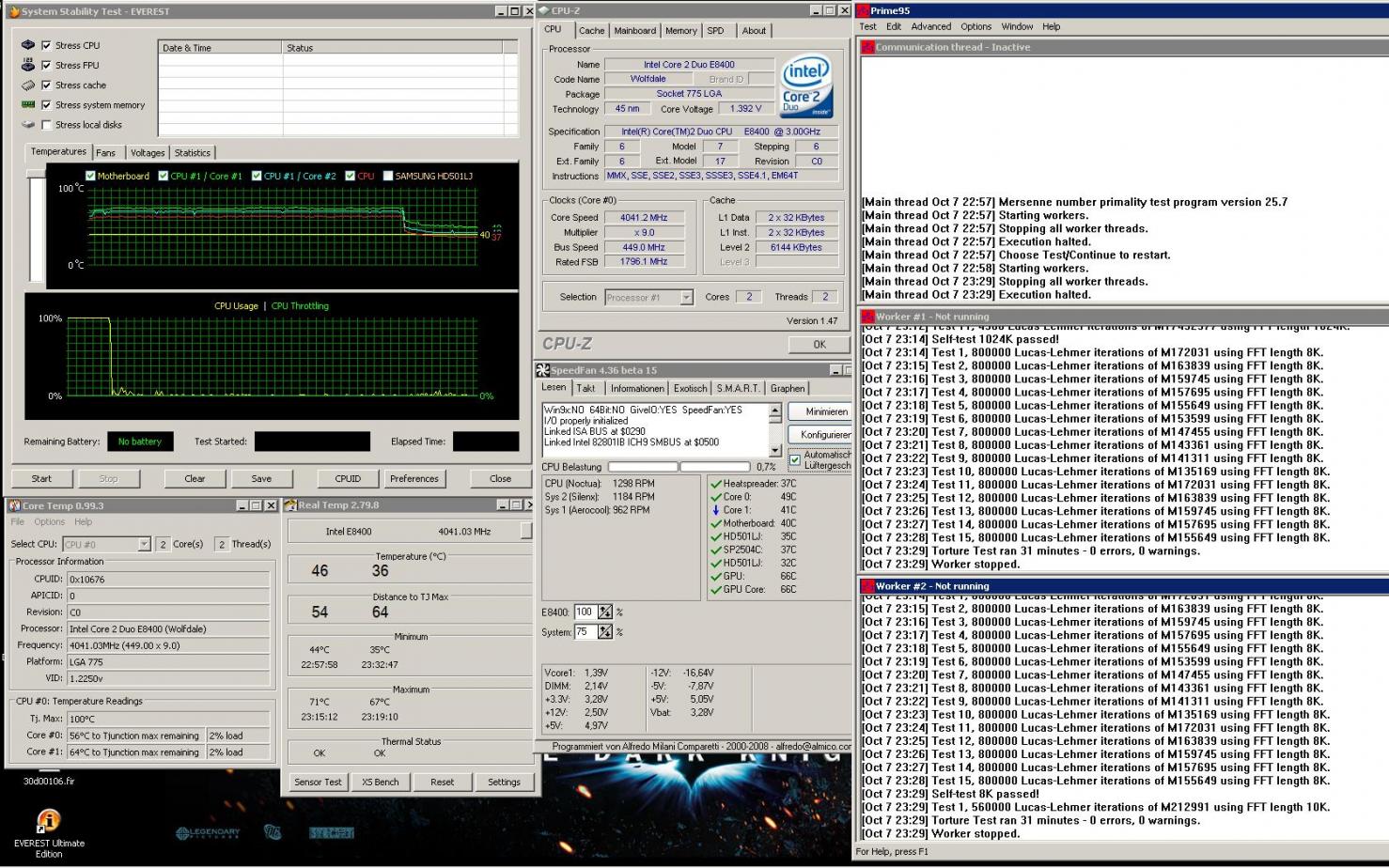Toggle the SAMSUNG HD501LJ graph checkbox

[x=387, y=176]
